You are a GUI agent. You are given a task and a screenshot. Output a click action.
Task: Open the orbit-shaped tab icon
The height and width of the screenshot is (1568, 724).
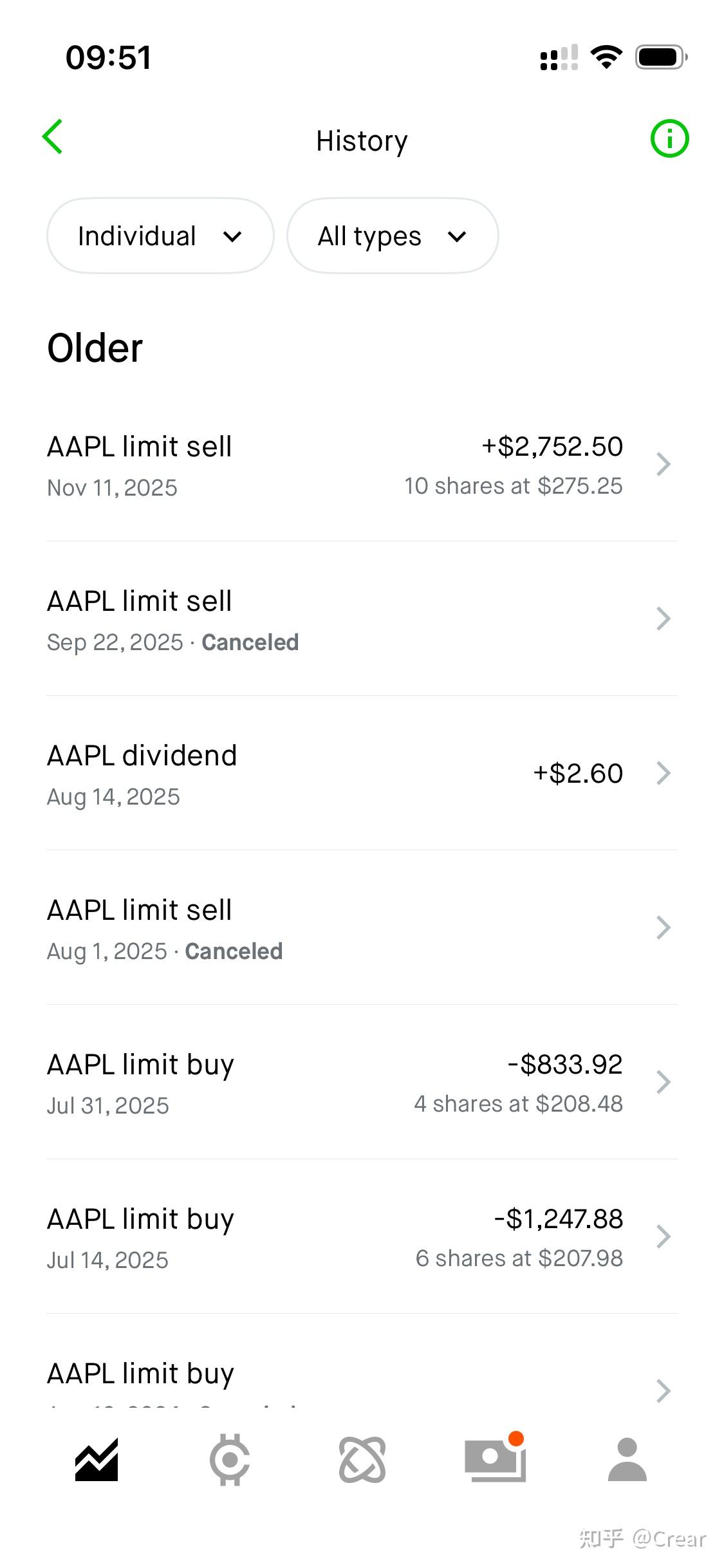pyautogui.click(x=362, y=1460)
